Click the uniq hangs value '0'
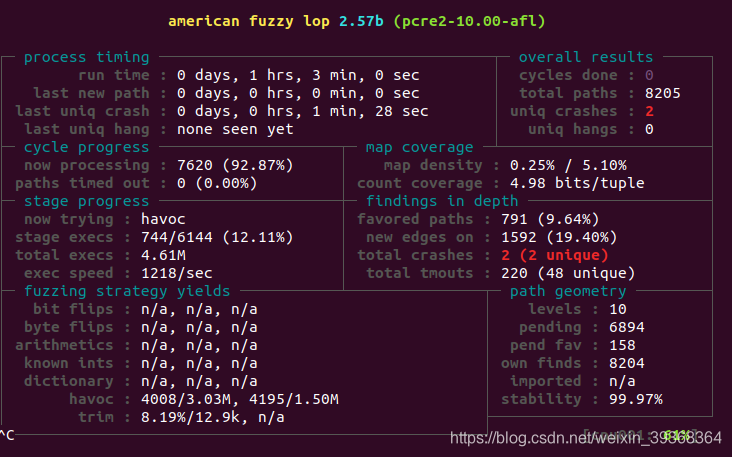The width and height of the screenshot is (732, 457). click(649, 129)
